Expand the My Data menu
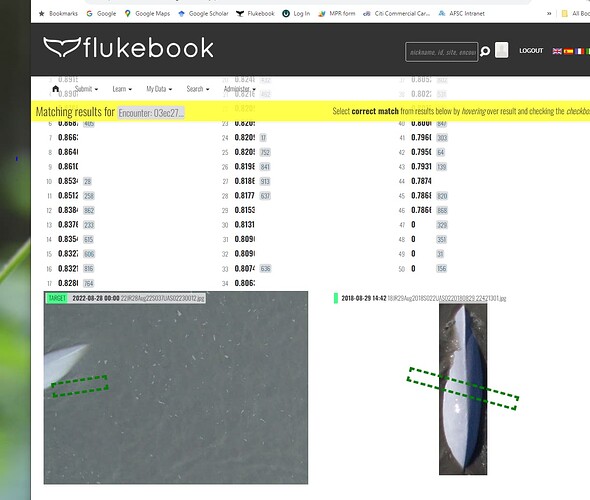The height and width of the screenshot is (500, 590). 159,89
